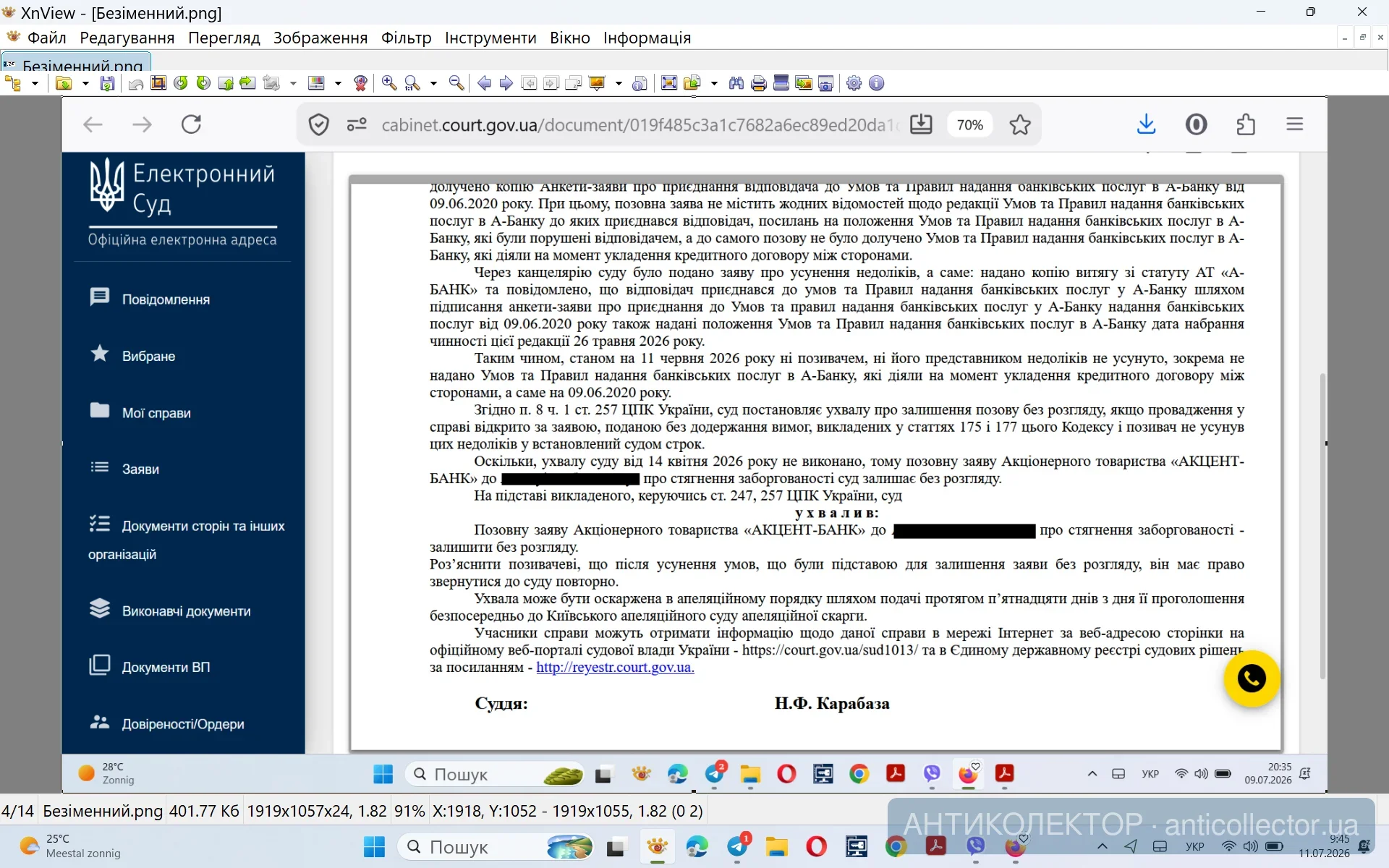Screen dimensions: 1389x868
Task: Toggle fullscreen view icon
Action: (x=669, y=83)
